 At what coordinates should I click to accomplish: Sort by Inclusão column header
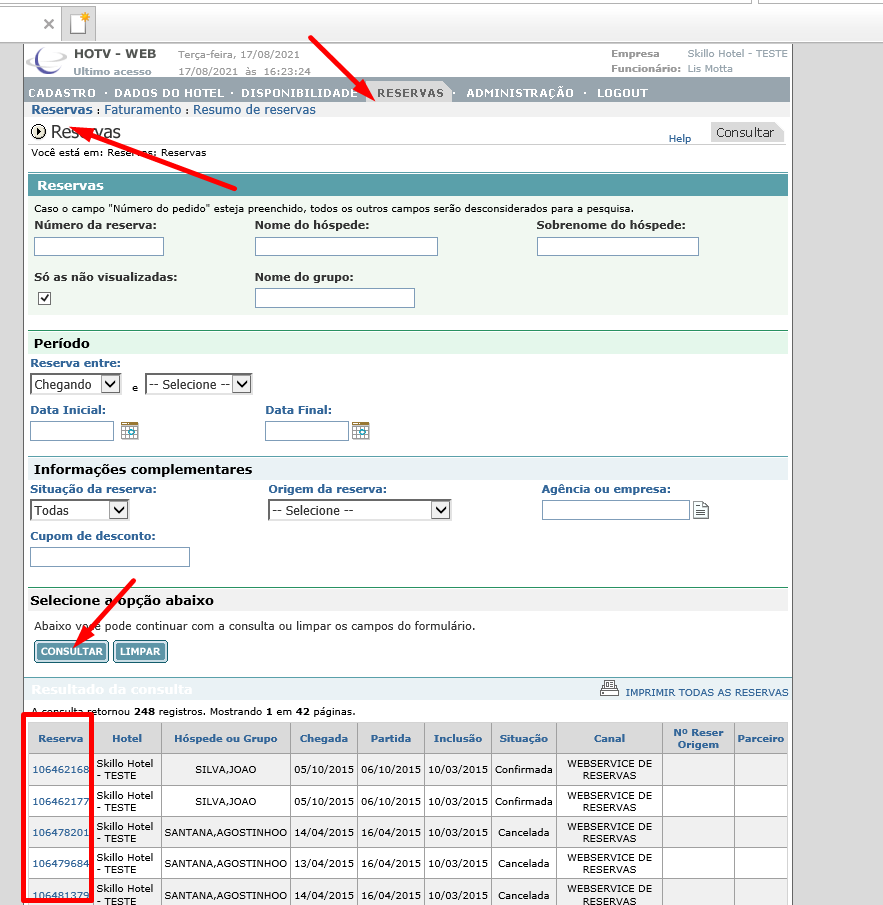[458, 738]
